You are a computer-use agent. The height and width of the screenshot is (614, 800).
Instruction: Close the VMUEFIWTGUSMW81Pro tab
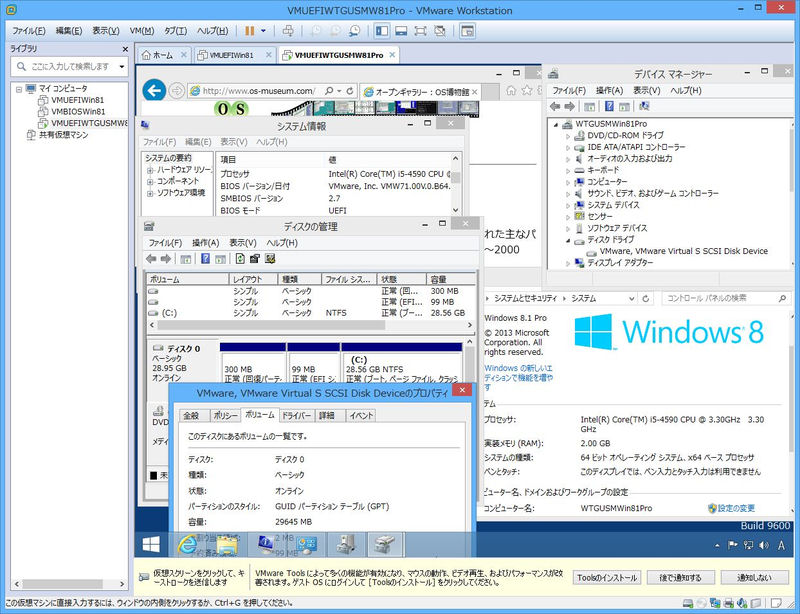(392, 55)
